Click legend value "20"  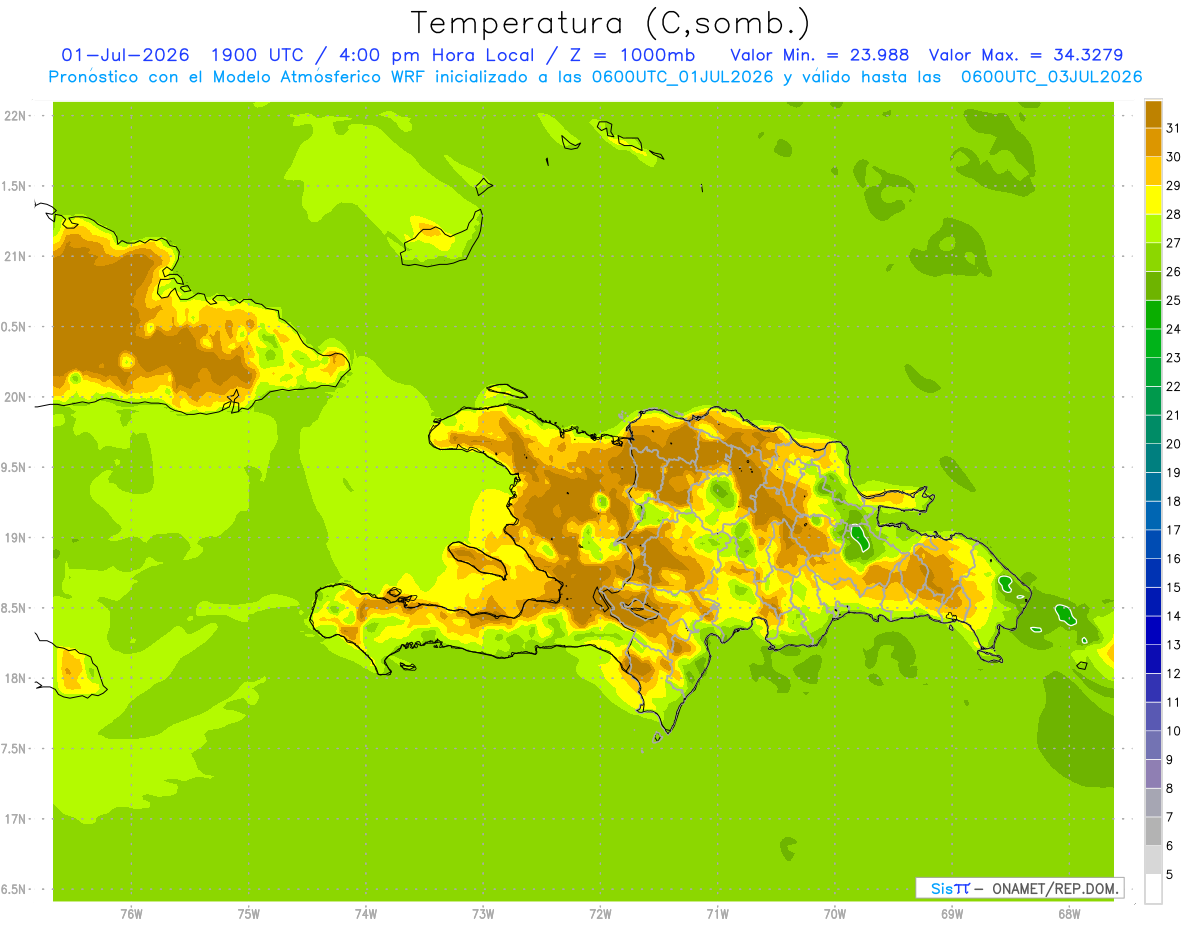tap(1174, 444)
